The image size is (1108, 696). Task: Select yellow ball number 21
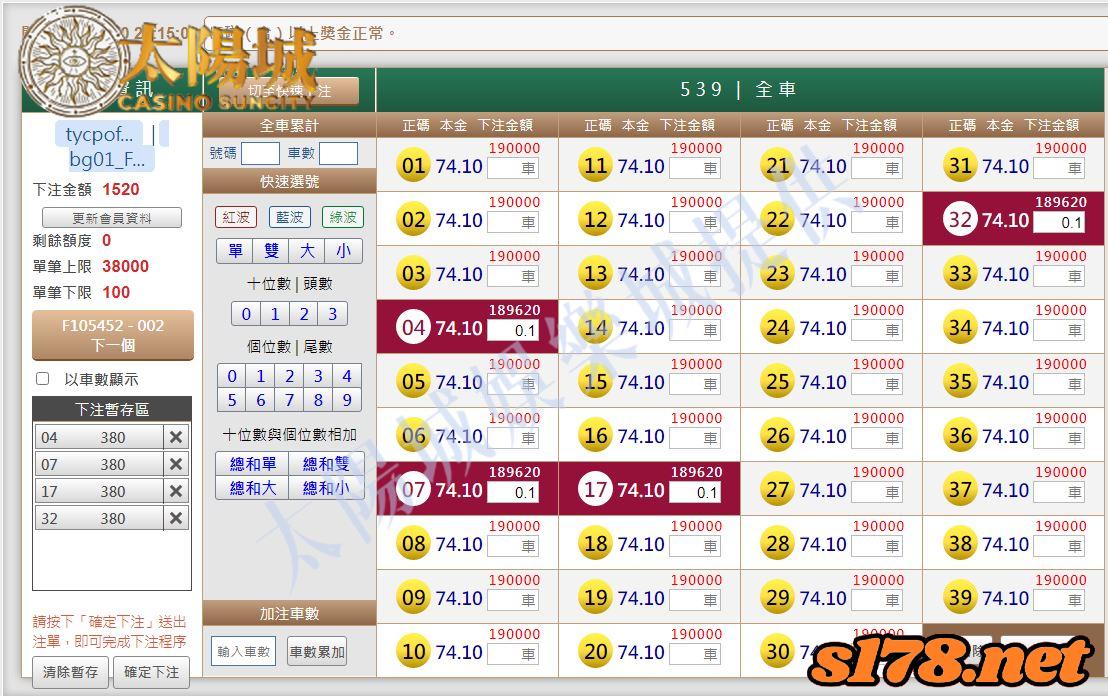pos(777,165)
